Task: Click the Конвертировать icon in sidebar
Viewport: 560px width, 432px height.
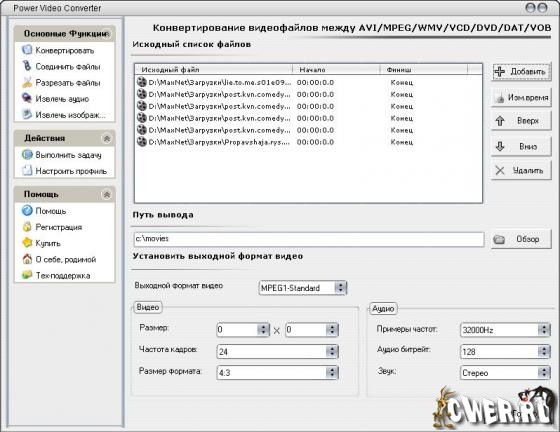Action: coord(27,50)
